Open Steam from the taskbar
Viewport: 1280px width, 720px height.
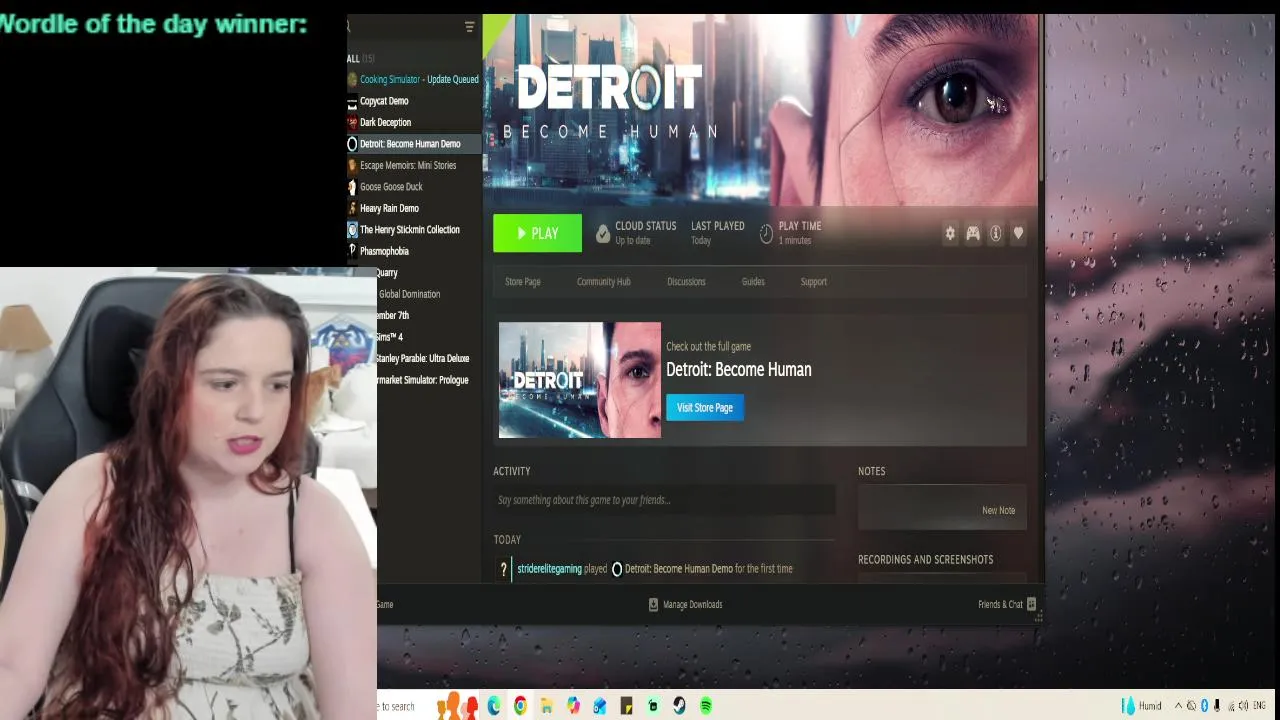tap(680, 706)
